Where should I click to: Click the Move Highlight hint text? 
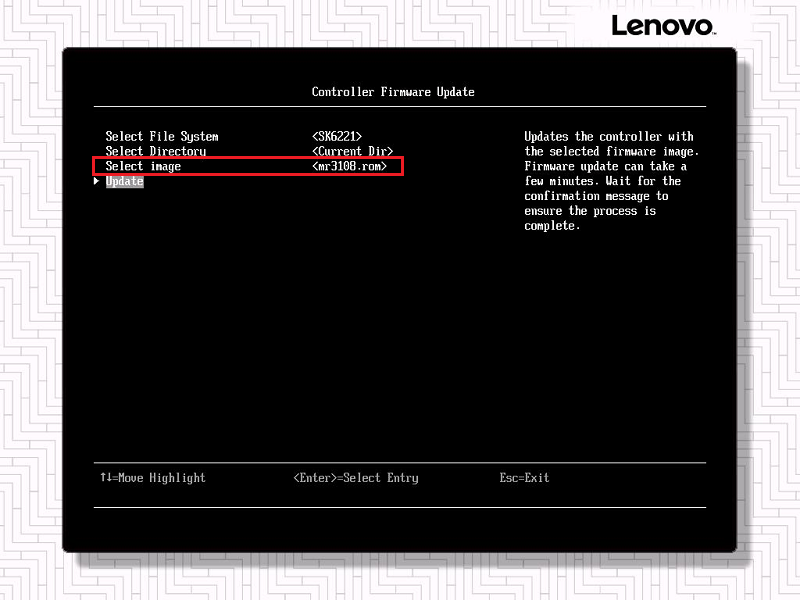click(161, 478)
